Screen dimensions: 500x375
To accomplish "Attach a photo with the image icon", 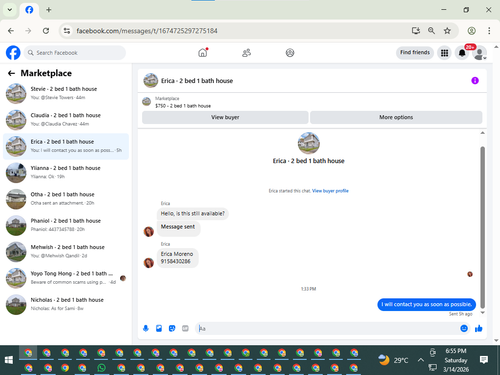I will click(x=159, y=328).
